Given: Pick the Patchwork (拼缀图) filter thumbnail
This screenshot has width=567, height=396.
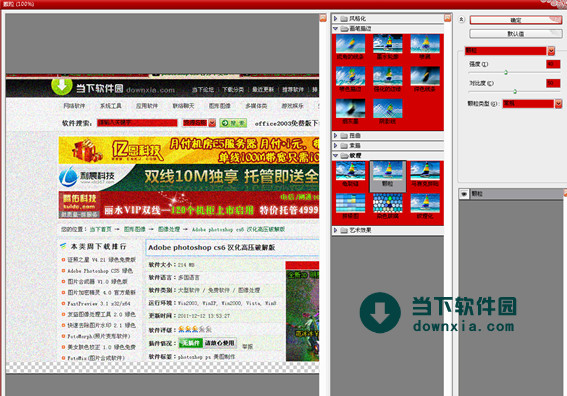Looking at the screenshot, I should point(350,206).
